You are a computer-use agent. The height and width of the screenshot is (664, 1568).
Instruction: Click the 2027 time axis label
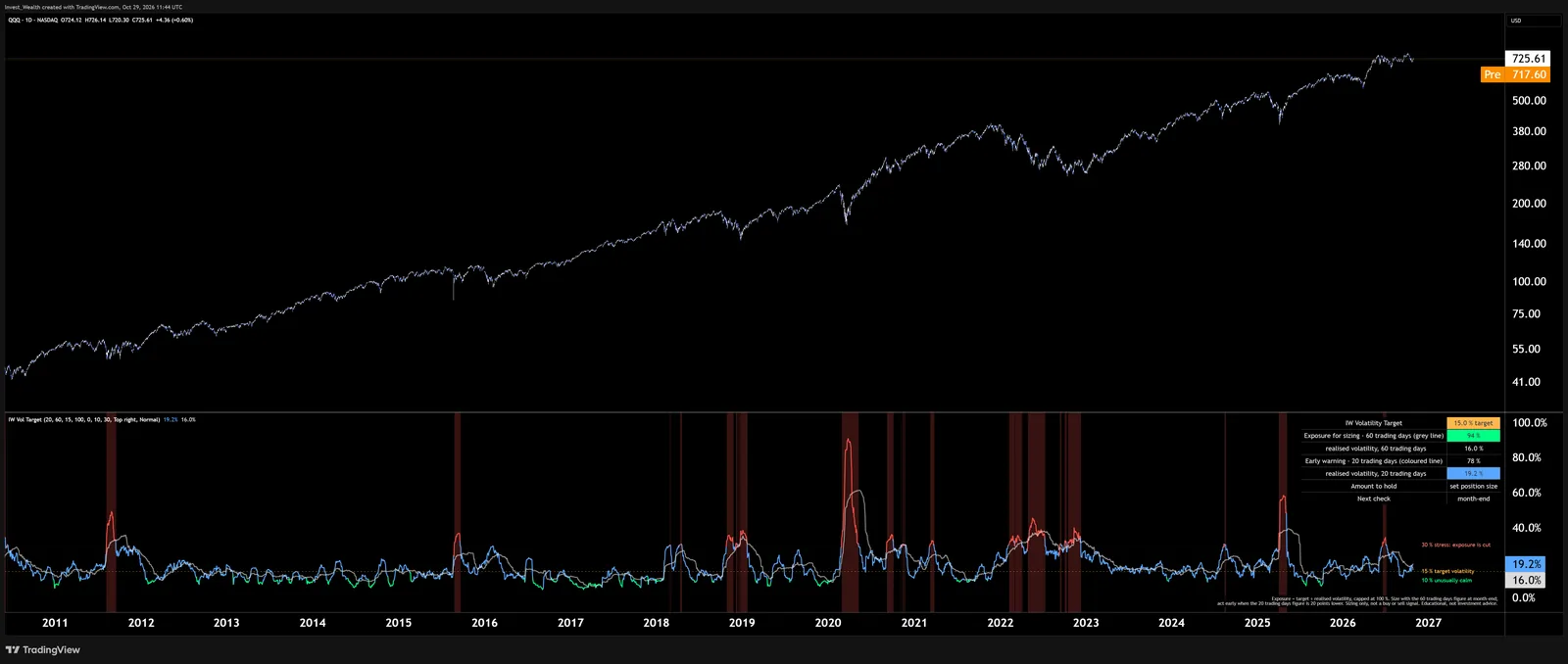point(1429,623)
